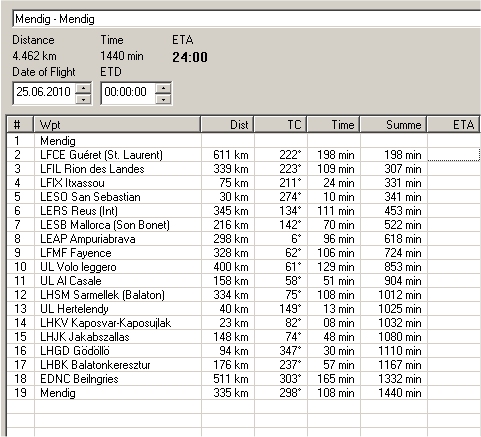Screen dimensions: 481x437
Task: Click the TC column header
Action: coord(280,125)
